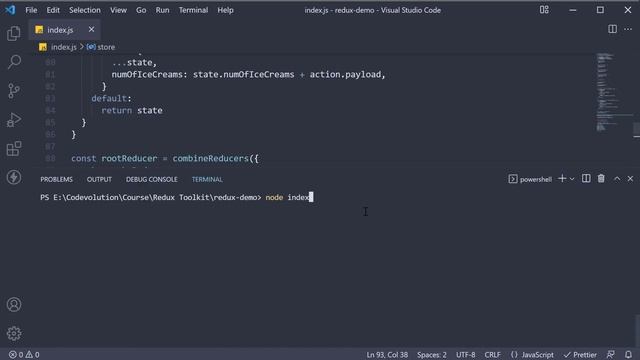
Task: Change line ending via CRLF status item
Action: click(x=492, y=355)
